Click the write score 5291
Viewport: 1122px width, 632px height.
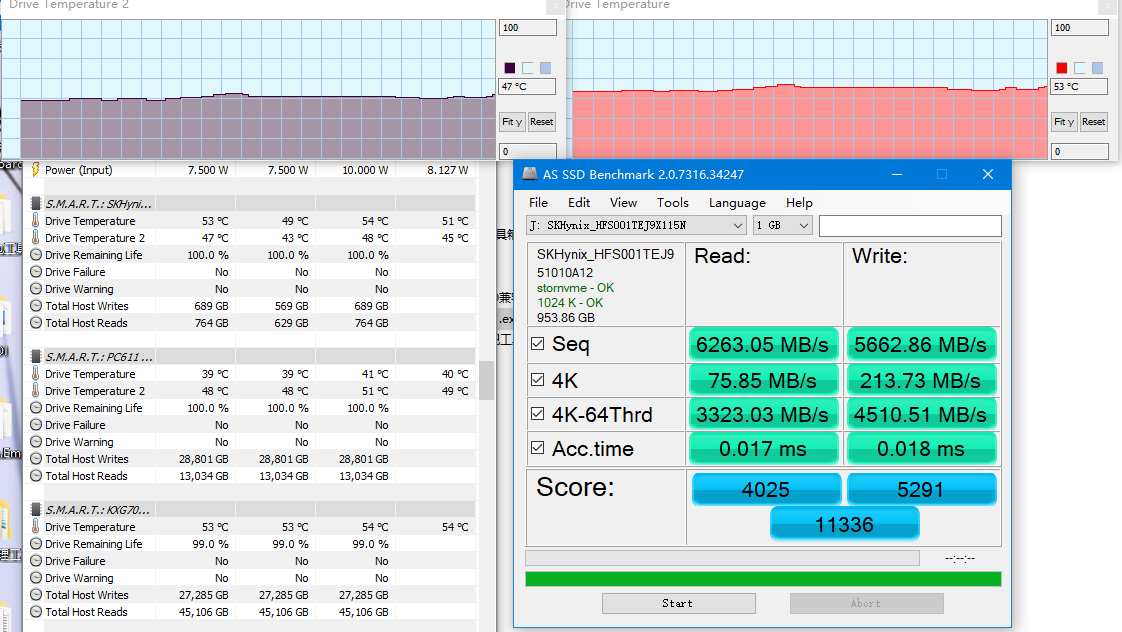921,490
